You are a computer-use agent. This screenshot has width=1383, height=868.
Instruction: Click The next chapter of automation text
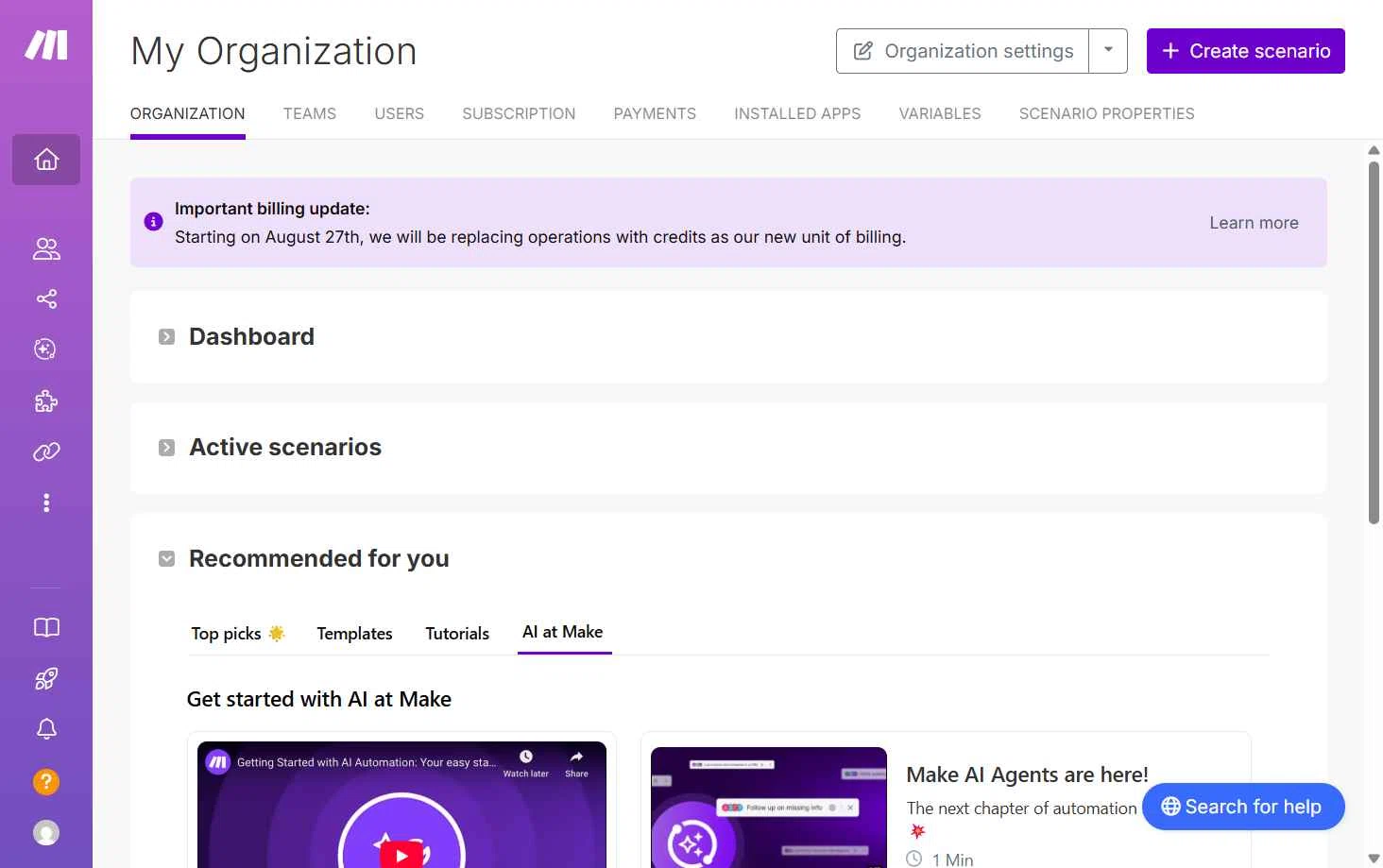(1022, 808)
